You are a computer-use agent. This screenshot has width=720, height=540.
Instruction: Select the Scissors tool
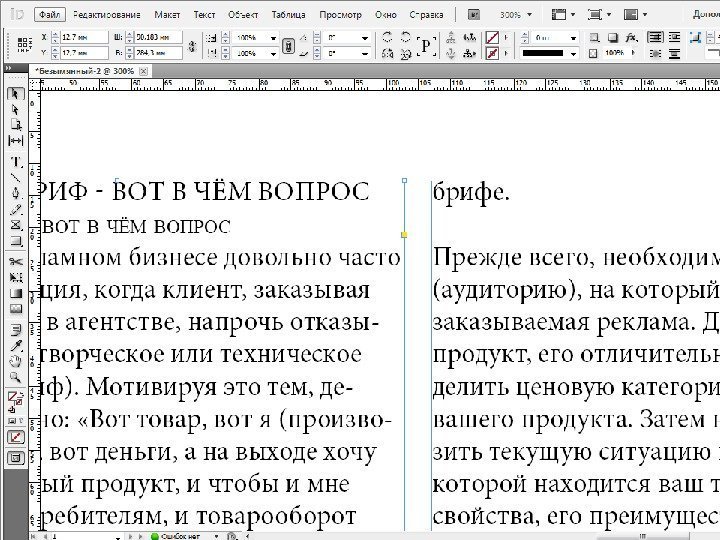click(x=16, y=261)
